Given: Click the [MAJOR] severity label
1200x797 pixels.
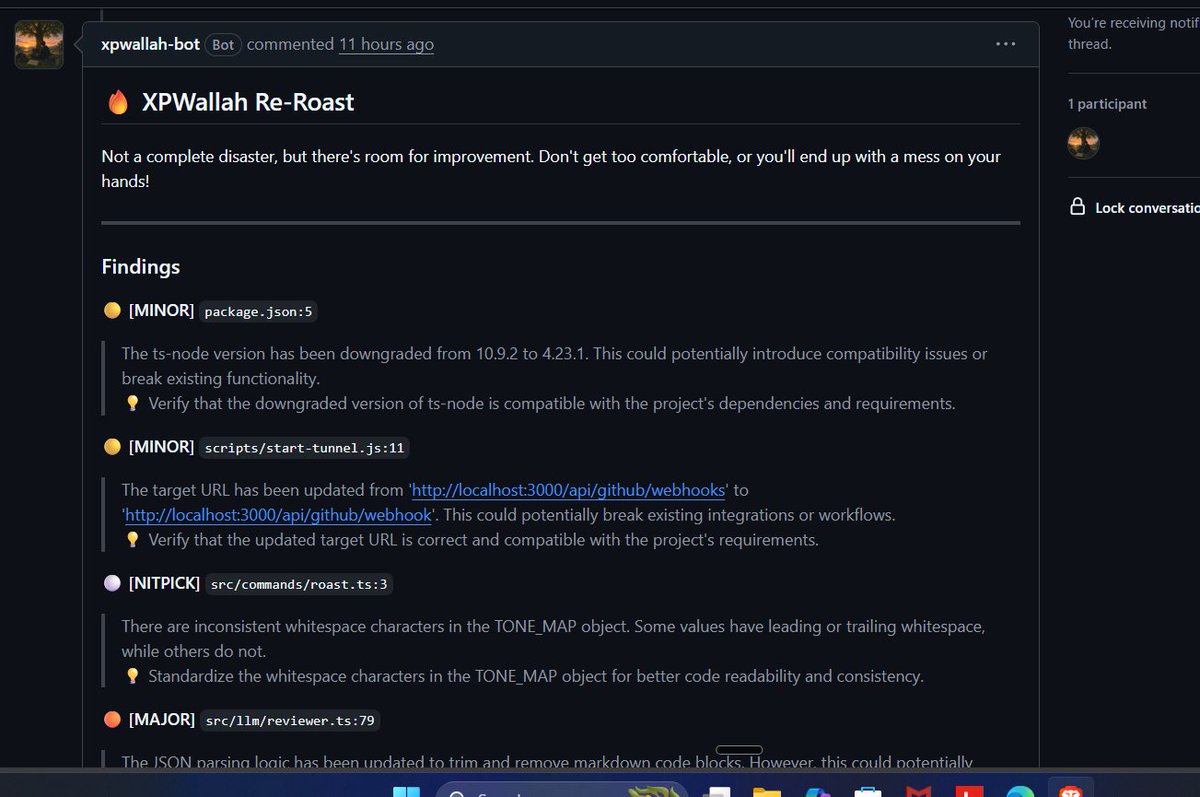Looking at the screenshot, I should 161,719.
